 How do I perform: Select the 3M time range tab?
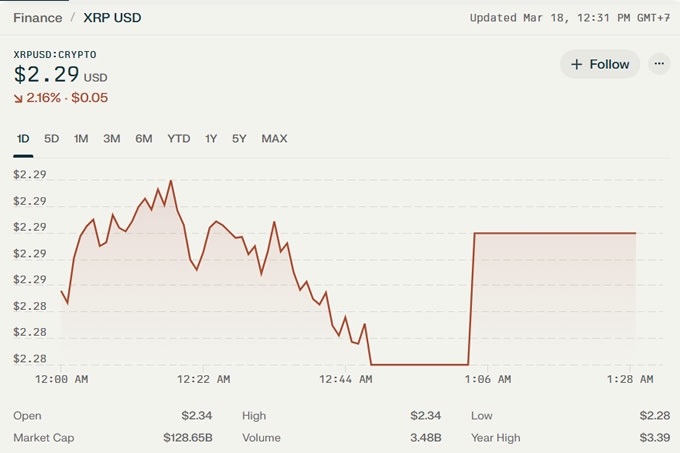[112, 139]
